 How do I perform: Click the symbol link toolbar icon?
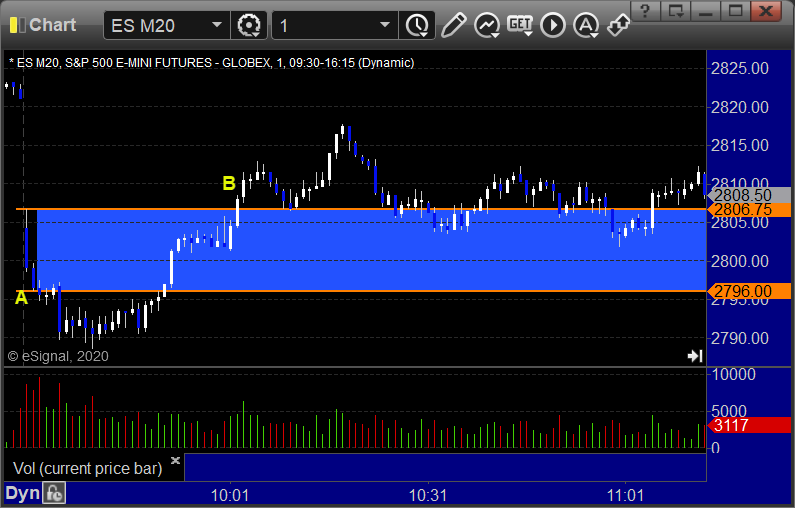pos(619,25)
